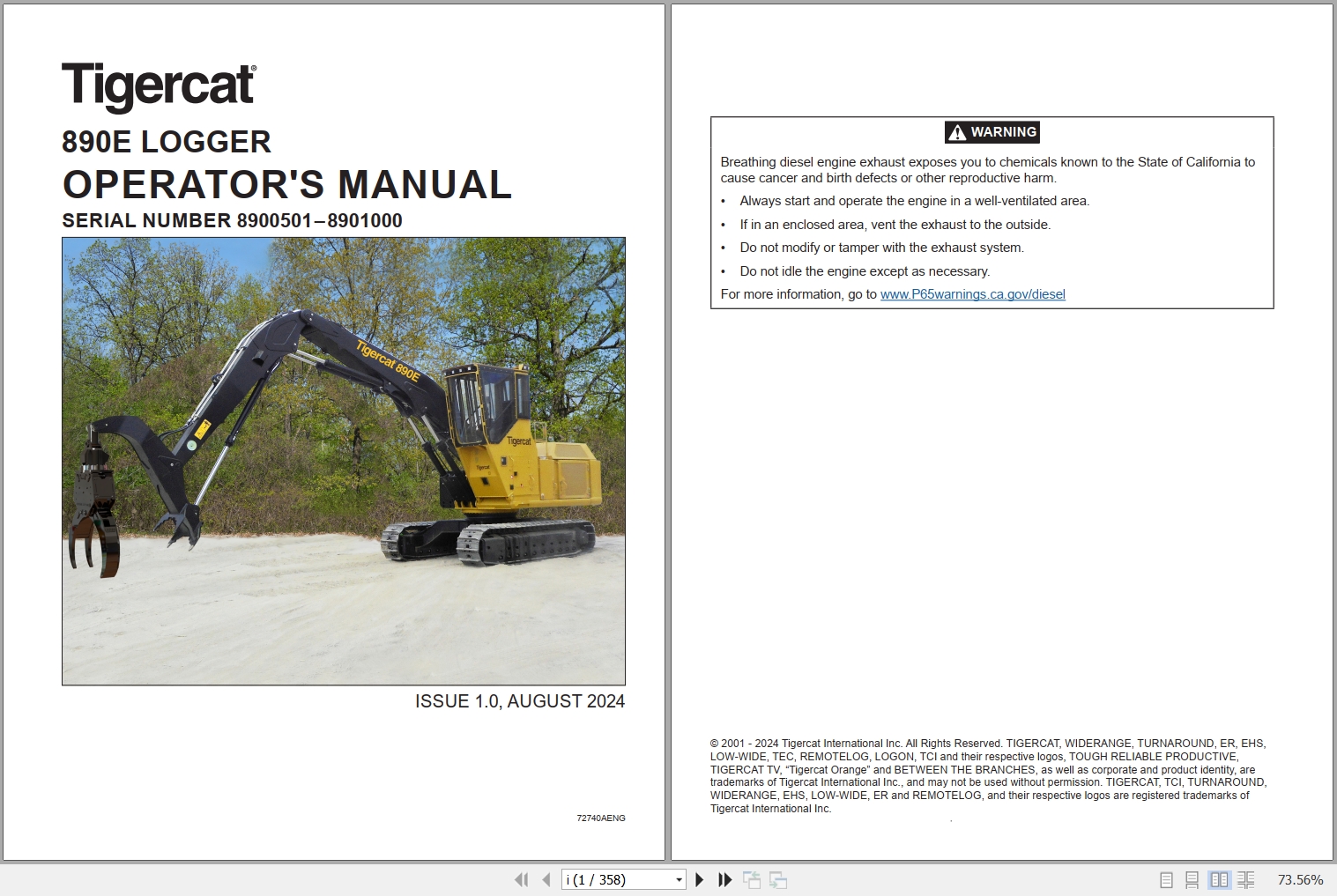Go to the last page using skip-forward icon
Viewport: 1337px width, 896px height.
pyautogui.click(x=724, y=879)
